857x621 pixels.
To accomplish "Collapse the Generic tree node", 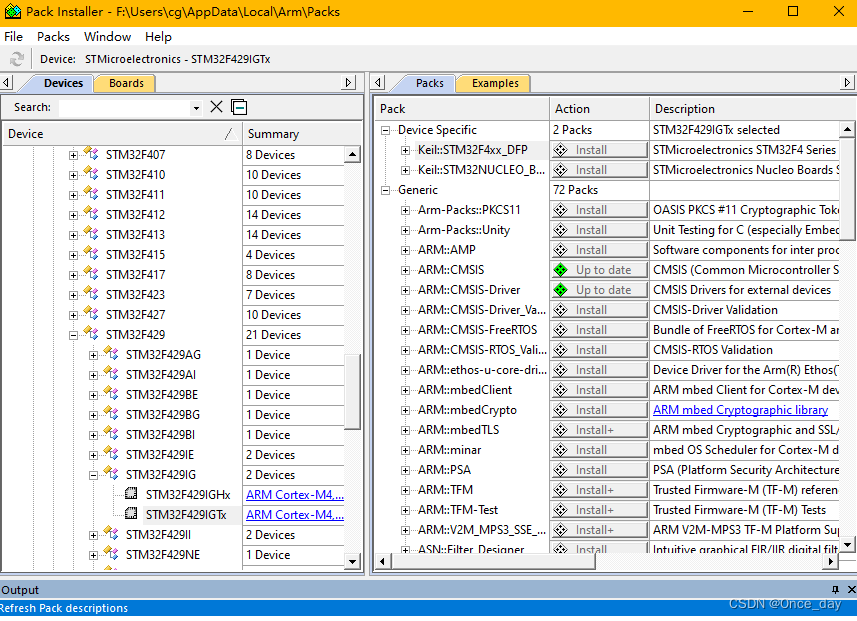I will [x=386, y=189].
